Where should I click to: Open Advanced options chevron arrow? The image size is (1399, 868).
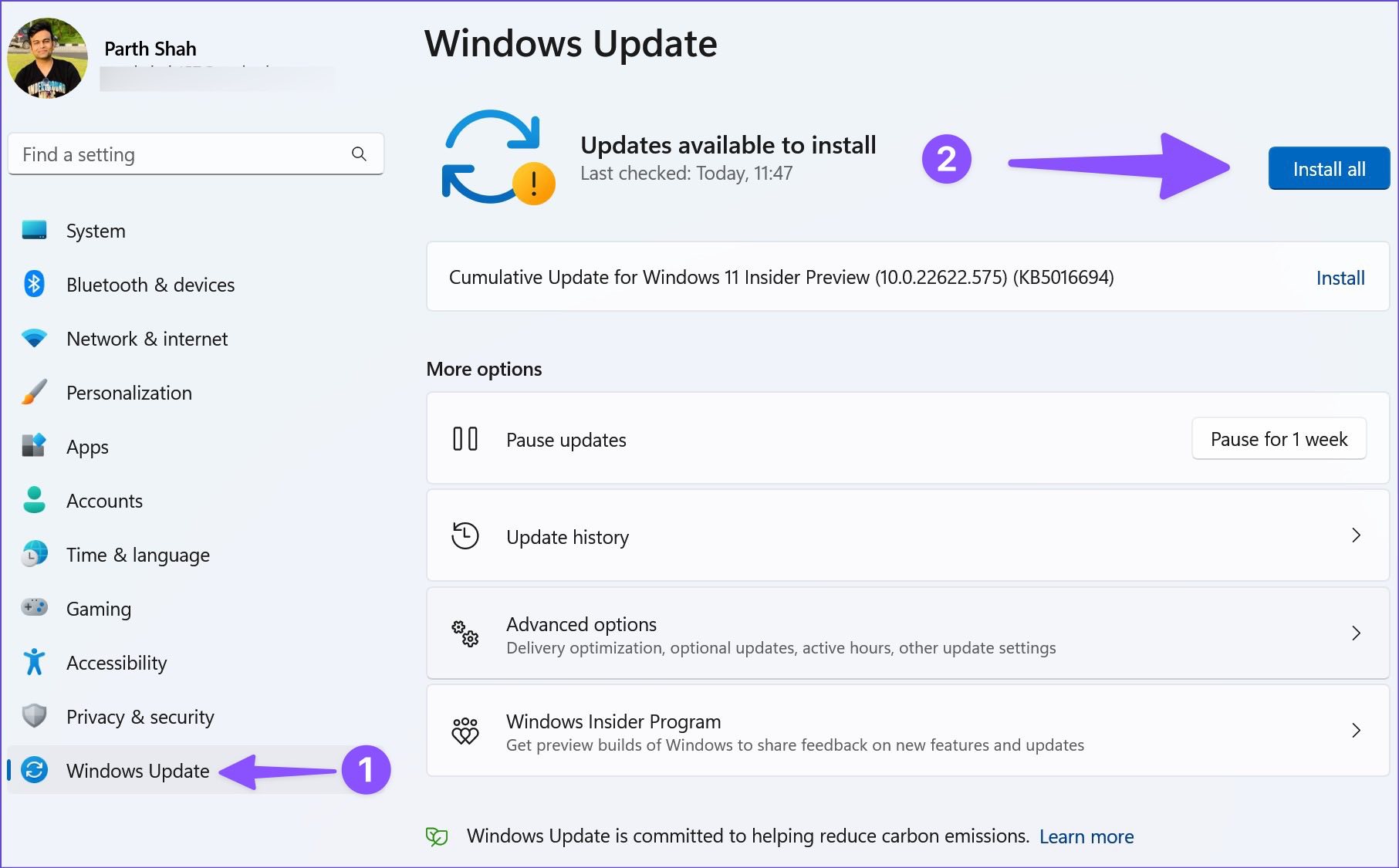[x=1356, y=633]
